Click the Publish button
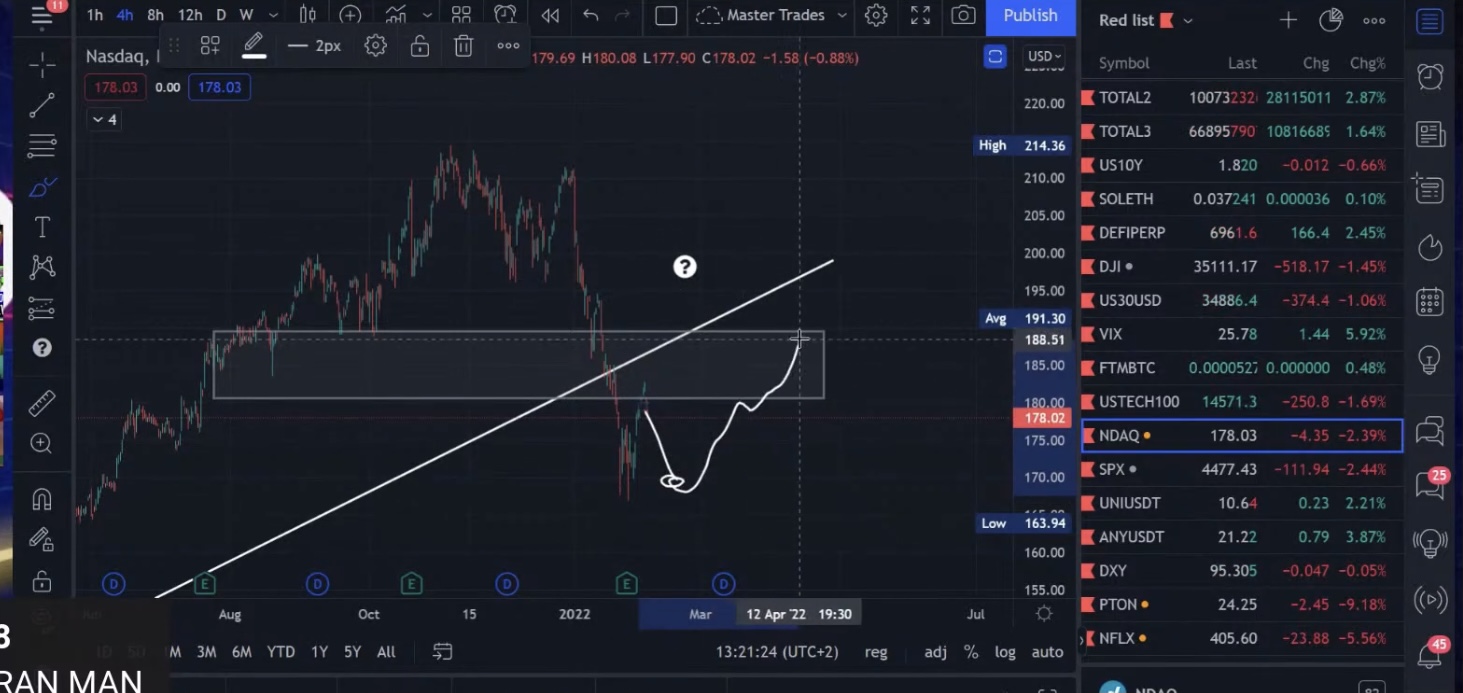The width and height of the screenshot is (1463, 693). point(1030,15)
